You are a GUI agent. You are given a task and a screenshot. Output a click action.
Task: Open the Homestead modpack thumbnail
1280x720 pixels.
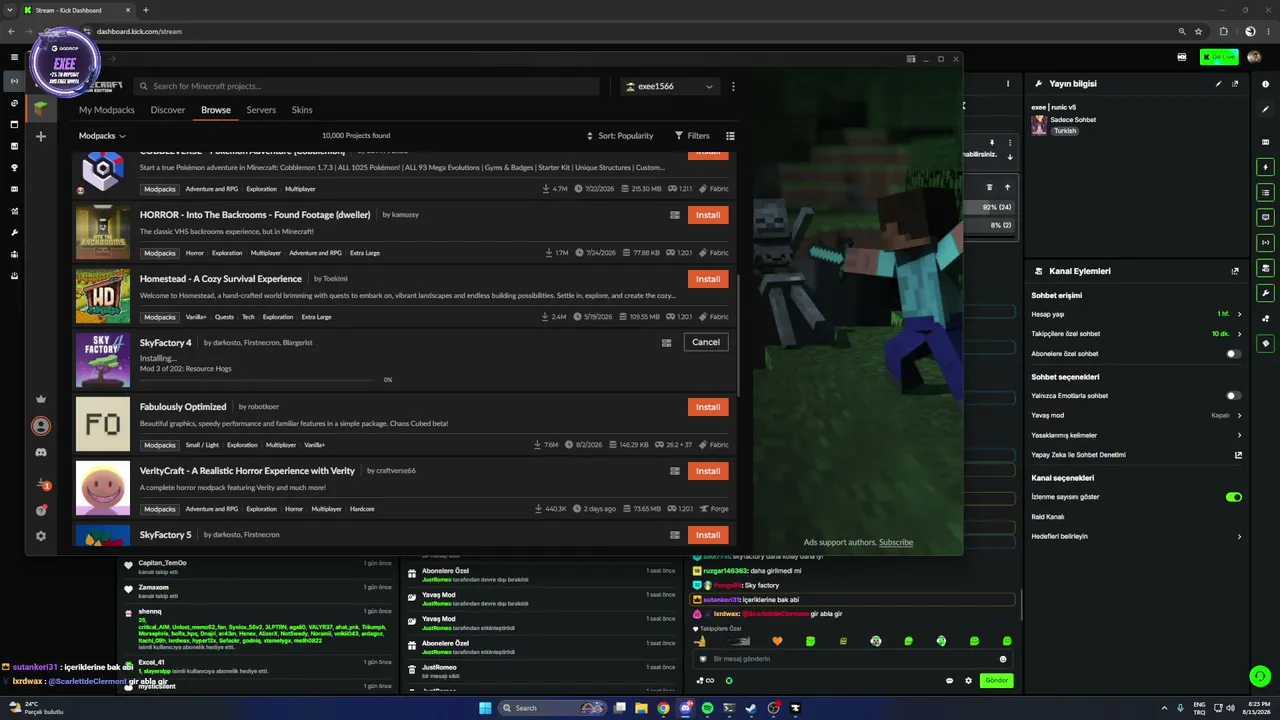(103, 296)
